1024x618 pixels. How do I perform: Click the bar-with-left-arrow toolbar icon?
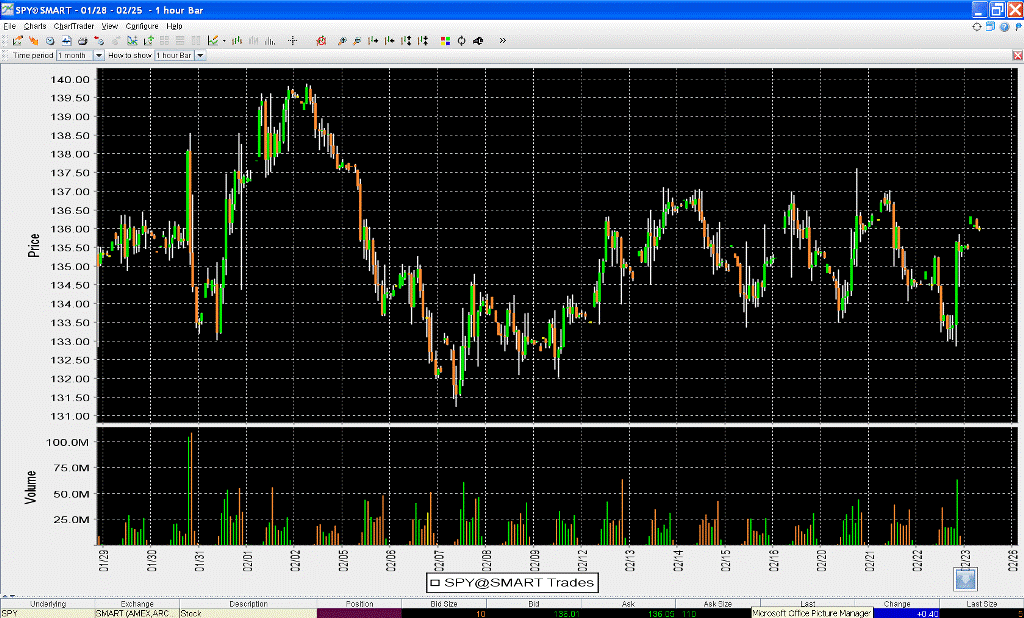[x=390, y=41]
